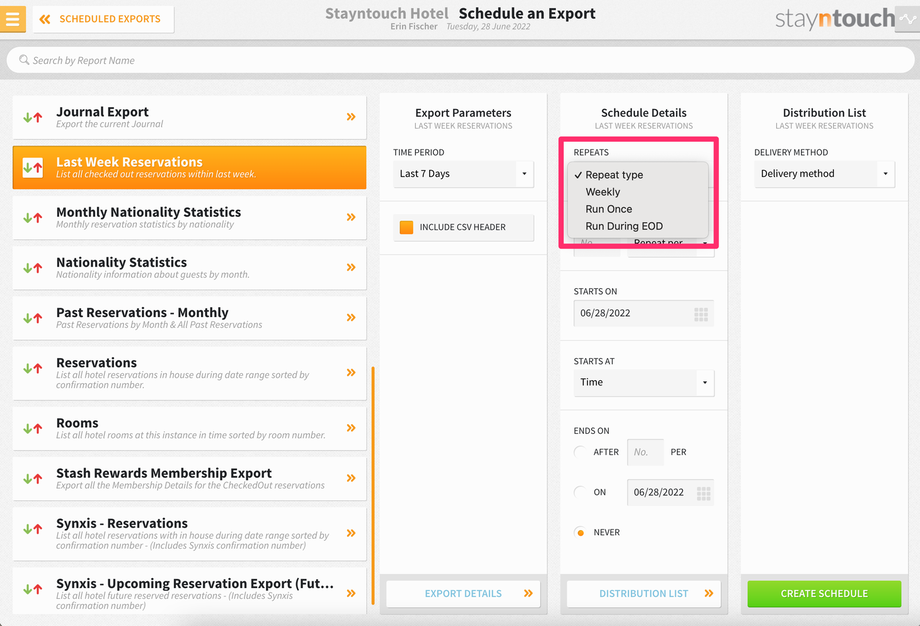The height and width of the screenshot is (626, 920).
Task: Open Nationality Statistics double chevron
Action: coord(351,267)
